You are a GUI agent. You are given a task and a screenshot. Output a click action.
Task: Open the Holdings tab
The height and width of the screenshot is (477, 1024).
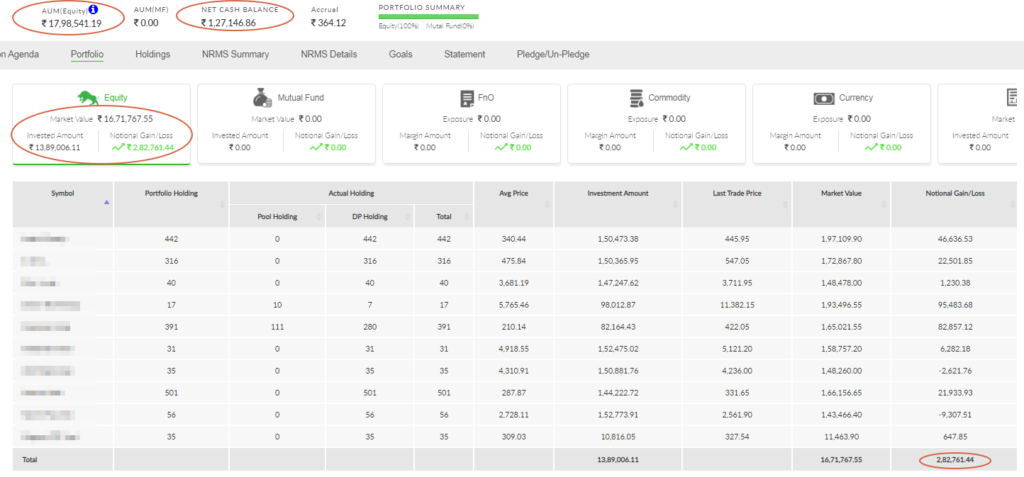153,54
